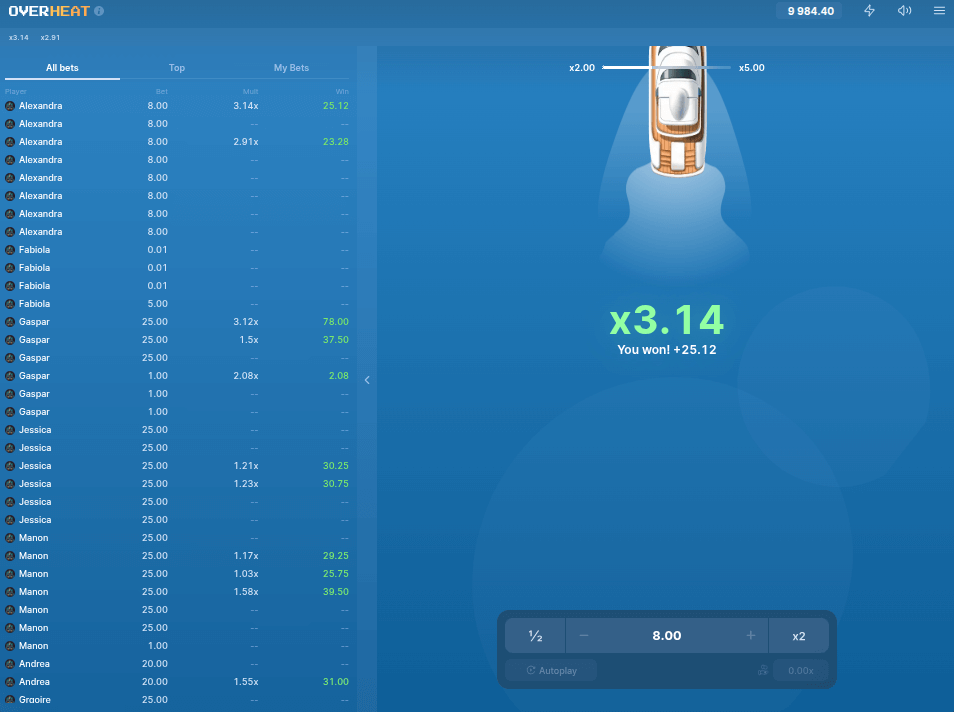The image size is (954, 712).
Task: Click Manon's avatar in the 1.00 bet row
Action: point(10,646)
